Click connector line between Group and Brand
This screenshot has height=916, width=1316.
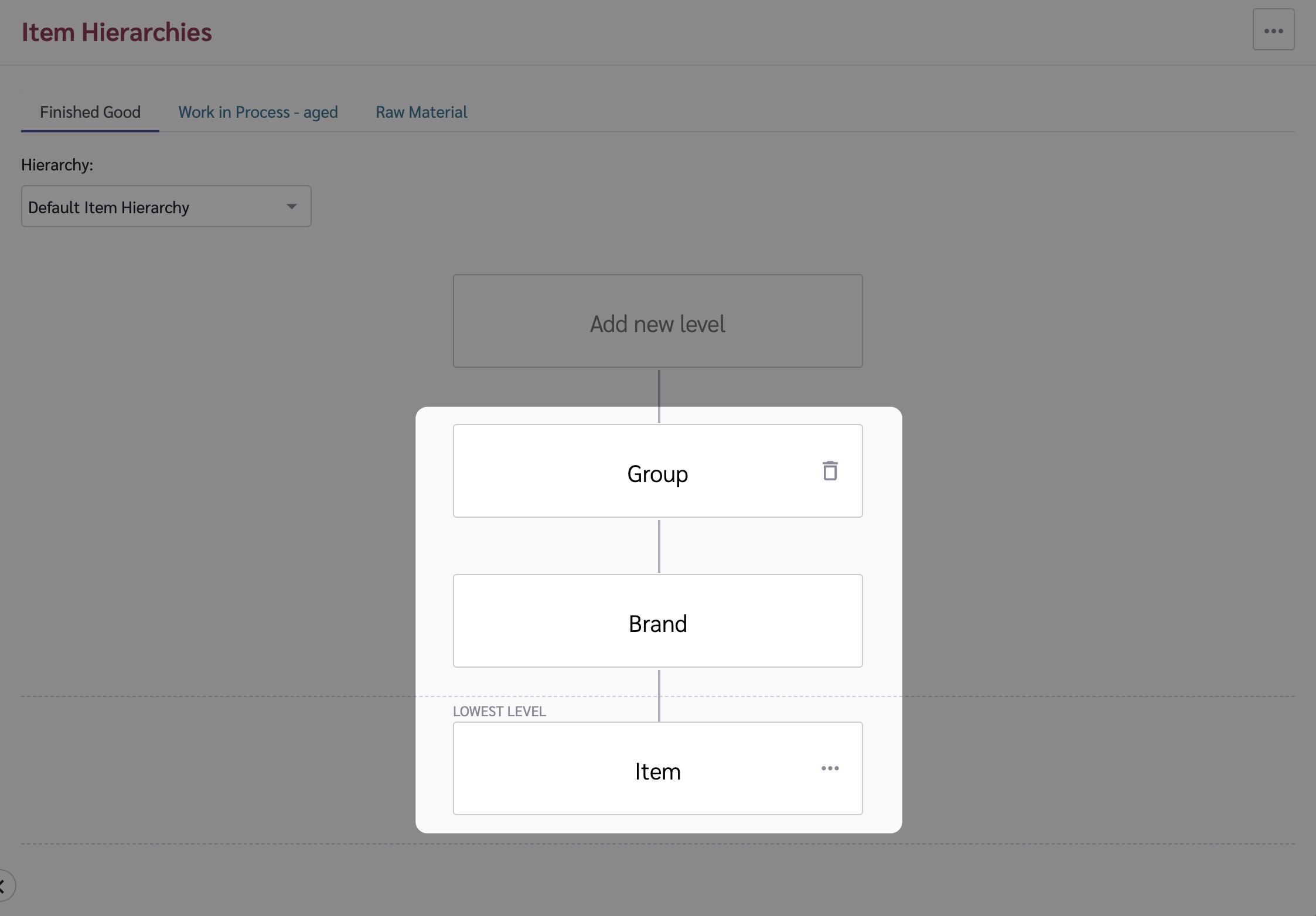point(659,546)
